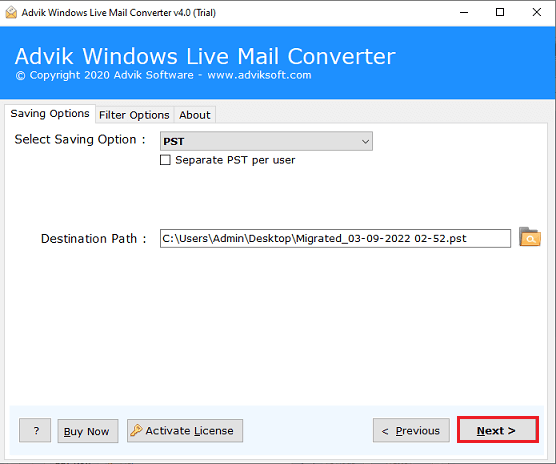Click inside the Destination Path field

click(x=335, y=239)
